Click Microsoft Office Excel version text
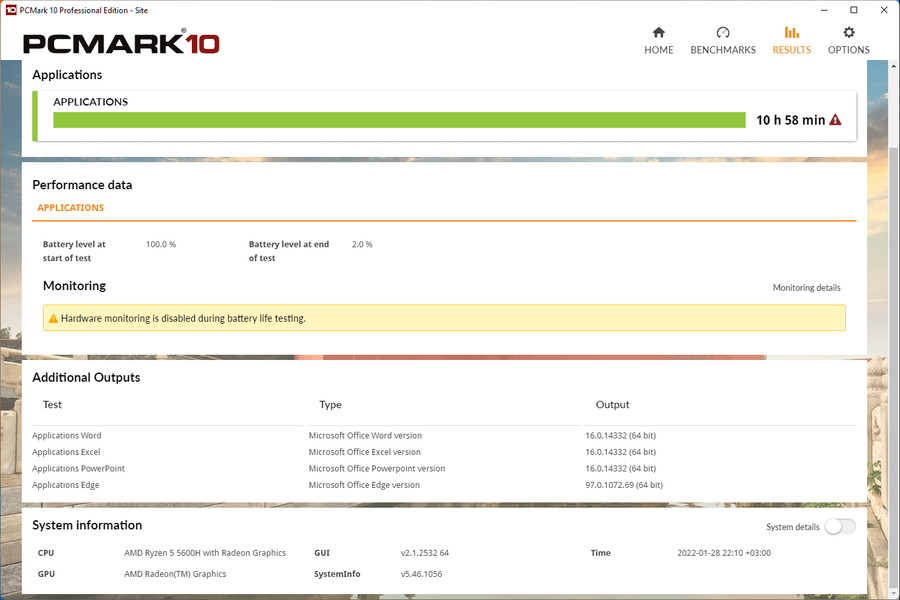Viewport: 900px width, 600px height. coord(364,452)
